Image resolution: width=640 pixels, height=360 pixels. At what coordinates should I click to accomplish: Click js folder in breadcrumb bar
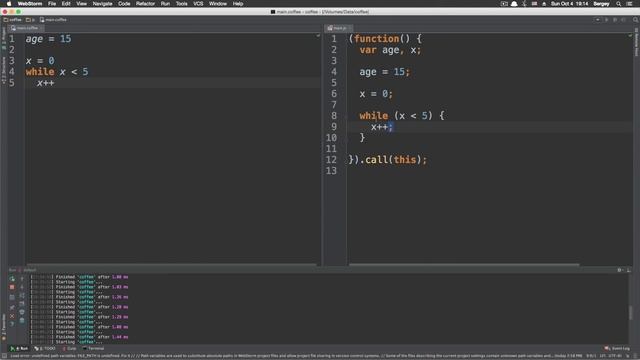tap(31, 20)
